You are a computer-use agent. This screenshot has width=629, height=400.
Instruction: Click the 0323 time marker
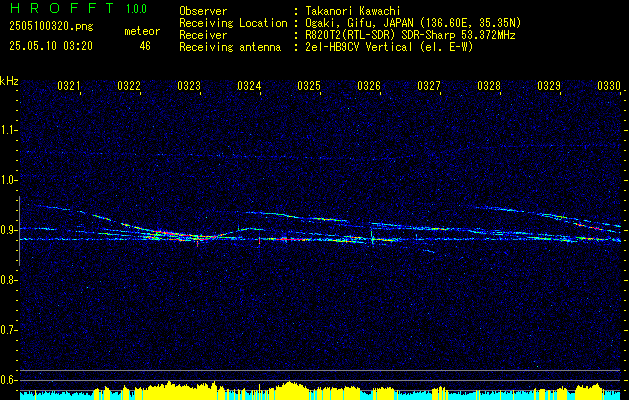(x=189, y=85)
